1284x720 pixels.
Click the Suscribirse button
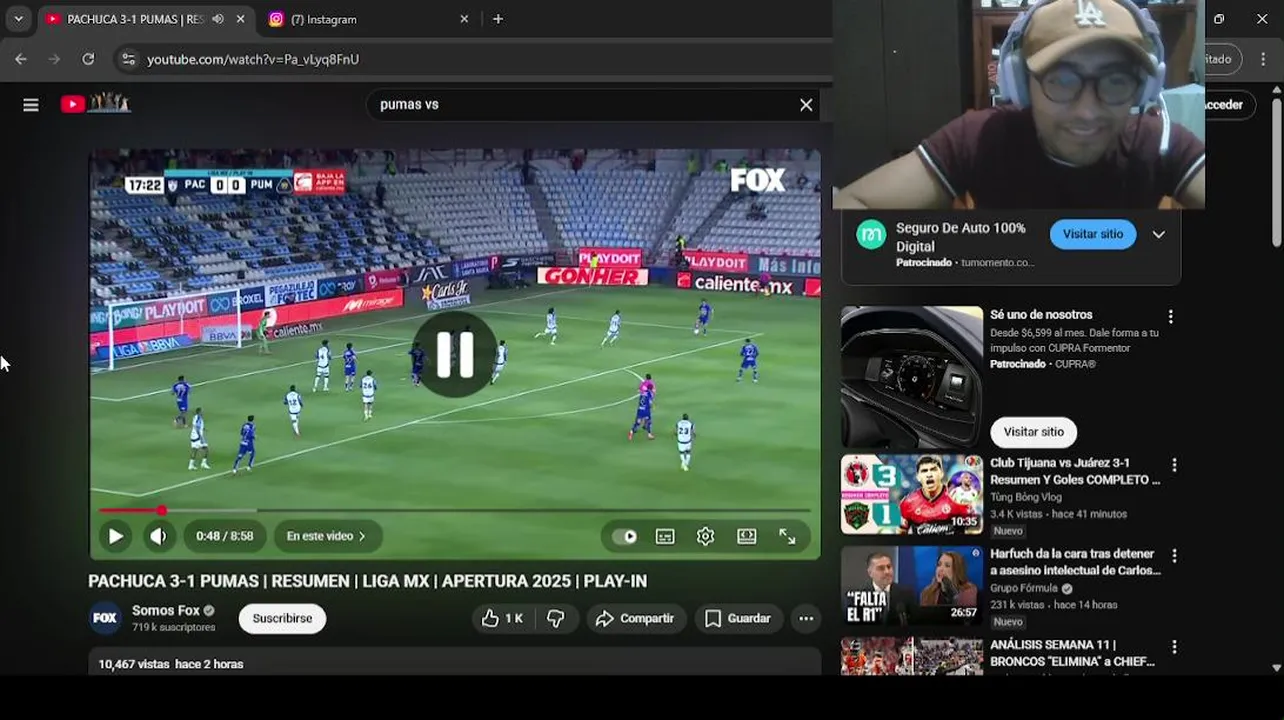[282, 618]
